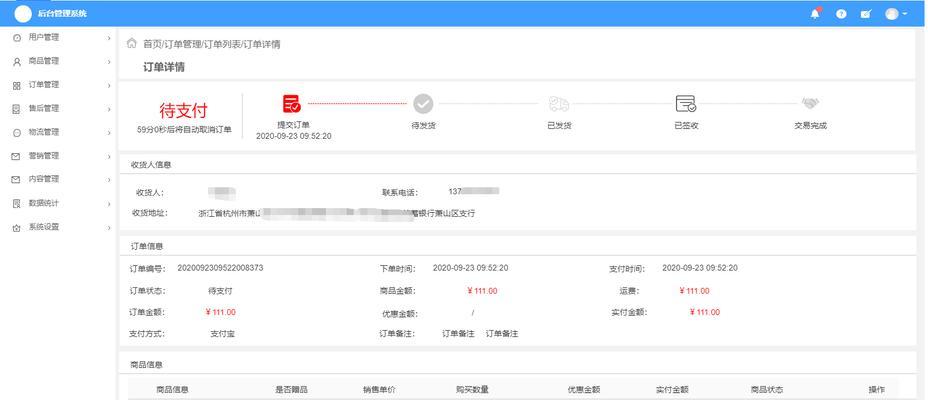The height and width of the screenshot is (400, 928).
Task: Click the 实付金额 ￥111.00 value
Action: [705, 312]
